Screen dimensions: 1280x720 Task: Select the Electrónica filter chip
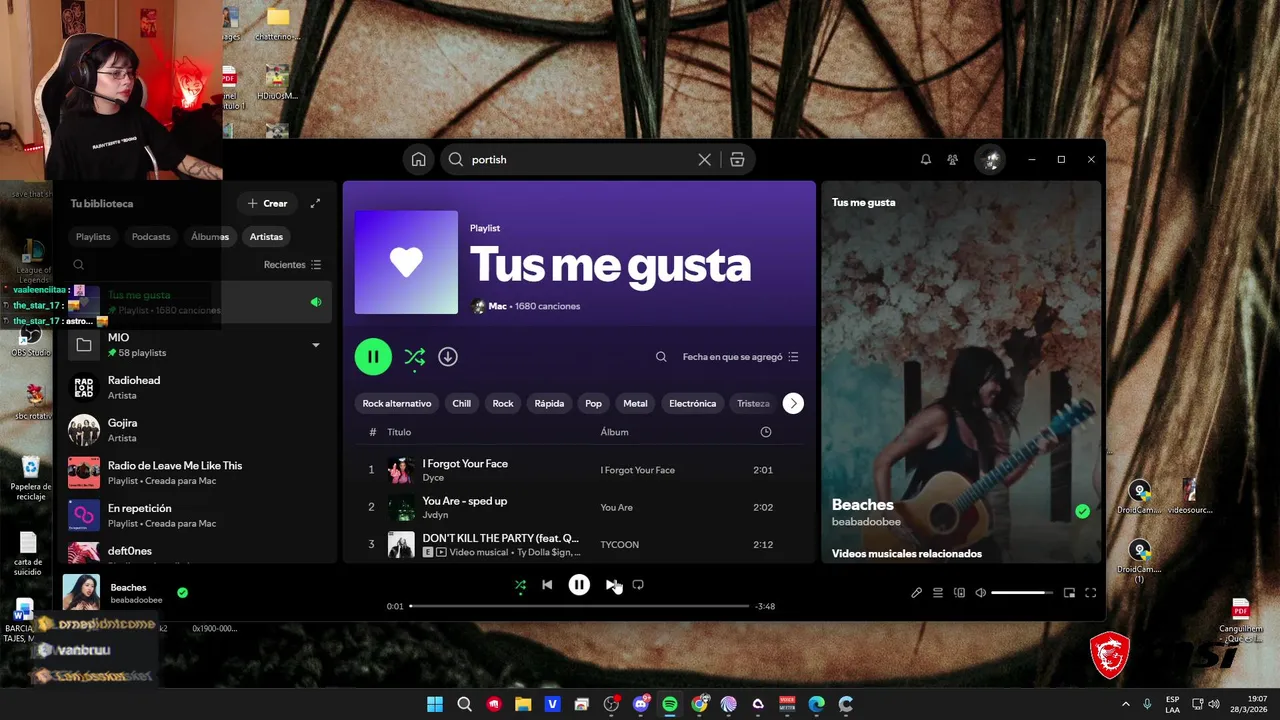[692, 403]
